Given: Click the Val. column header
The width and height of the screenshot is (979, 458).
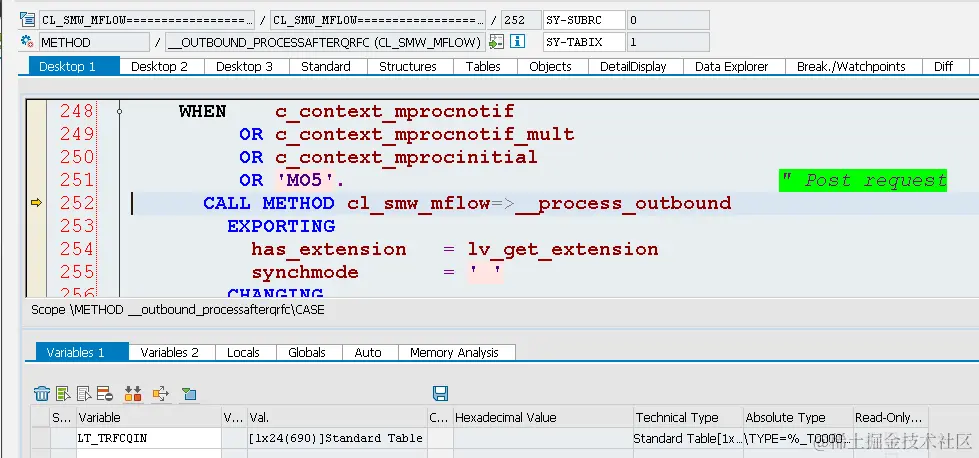Looking at the screenshot, I should 337,417.
